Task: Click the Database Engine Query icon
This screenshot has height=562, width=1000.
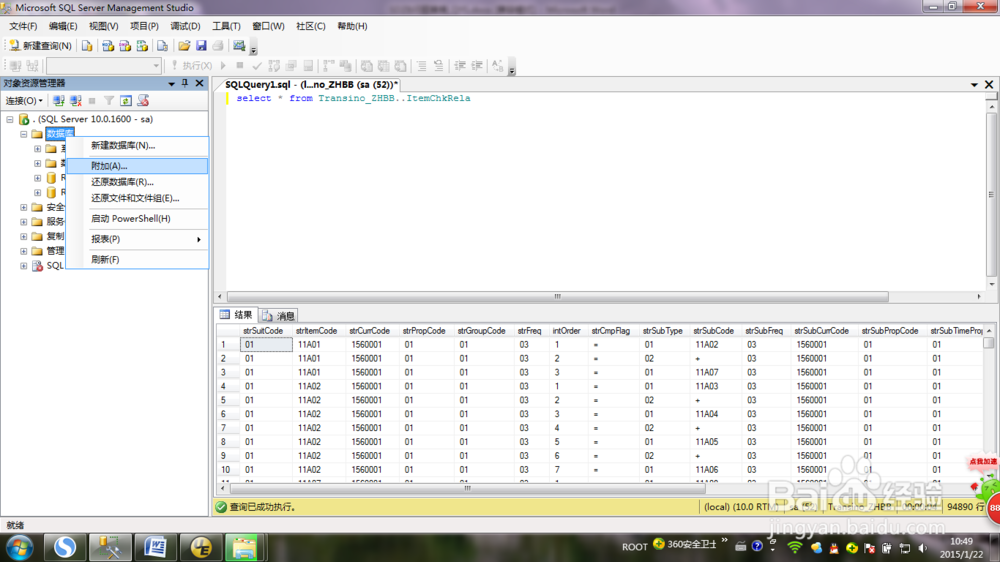Action: point(87,45)
